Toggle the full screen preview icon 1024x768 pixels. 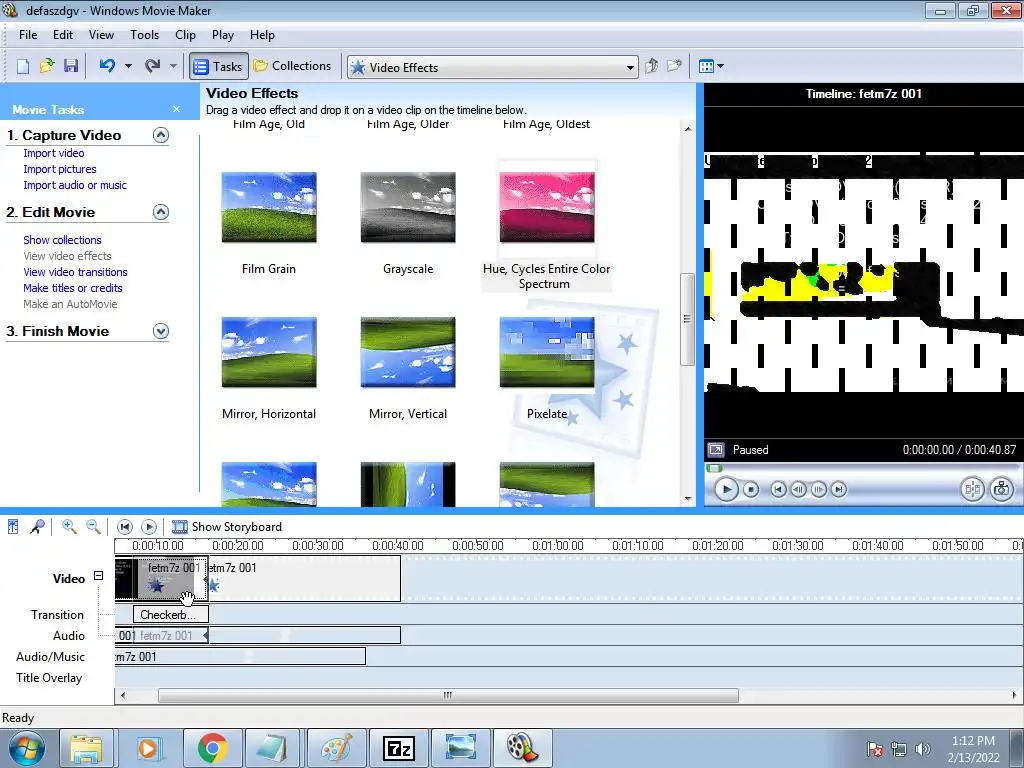click(x=716, y=450)
